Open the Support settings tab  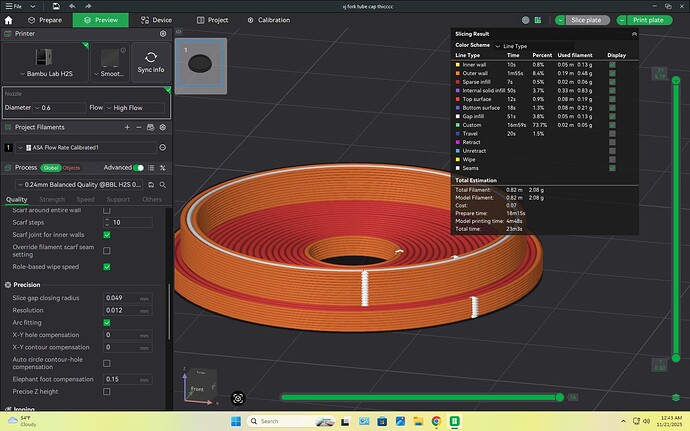tap(118, 199)
